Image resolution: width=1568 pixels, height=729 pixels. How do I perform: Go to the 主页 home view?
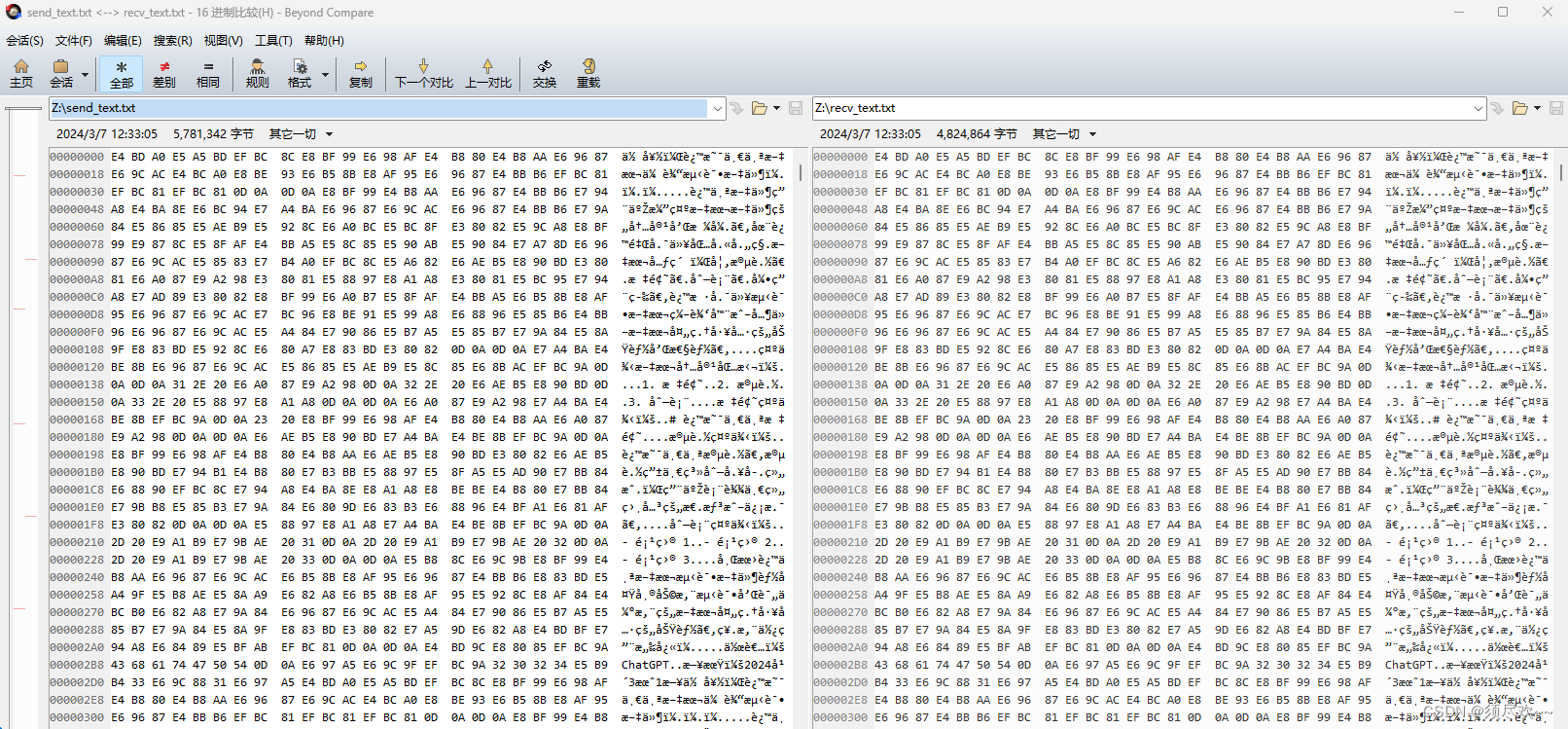click(21, 74)
